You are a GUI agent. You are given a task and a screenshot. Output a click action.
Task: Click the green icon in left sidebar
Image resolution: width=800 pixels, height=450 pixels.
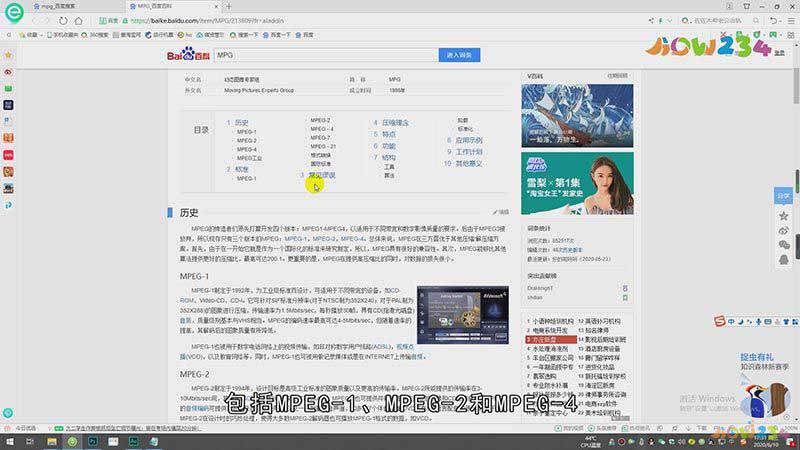click(x=8, y=88)
